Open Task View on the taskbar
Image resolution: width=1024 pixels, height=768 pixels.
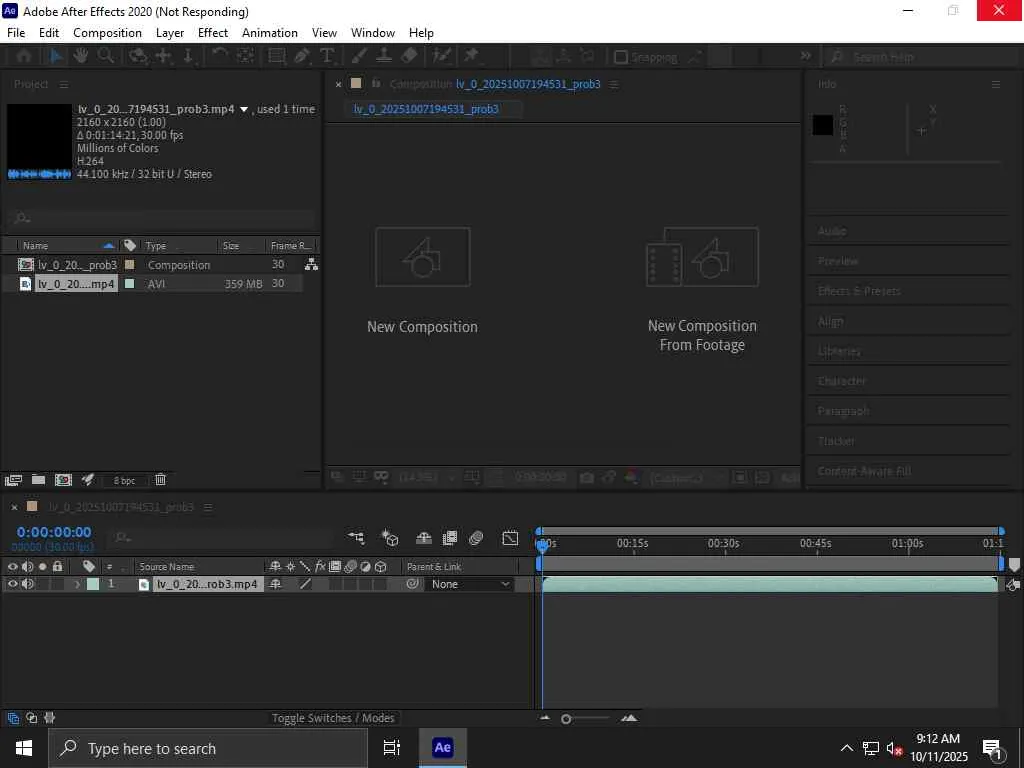392,748
